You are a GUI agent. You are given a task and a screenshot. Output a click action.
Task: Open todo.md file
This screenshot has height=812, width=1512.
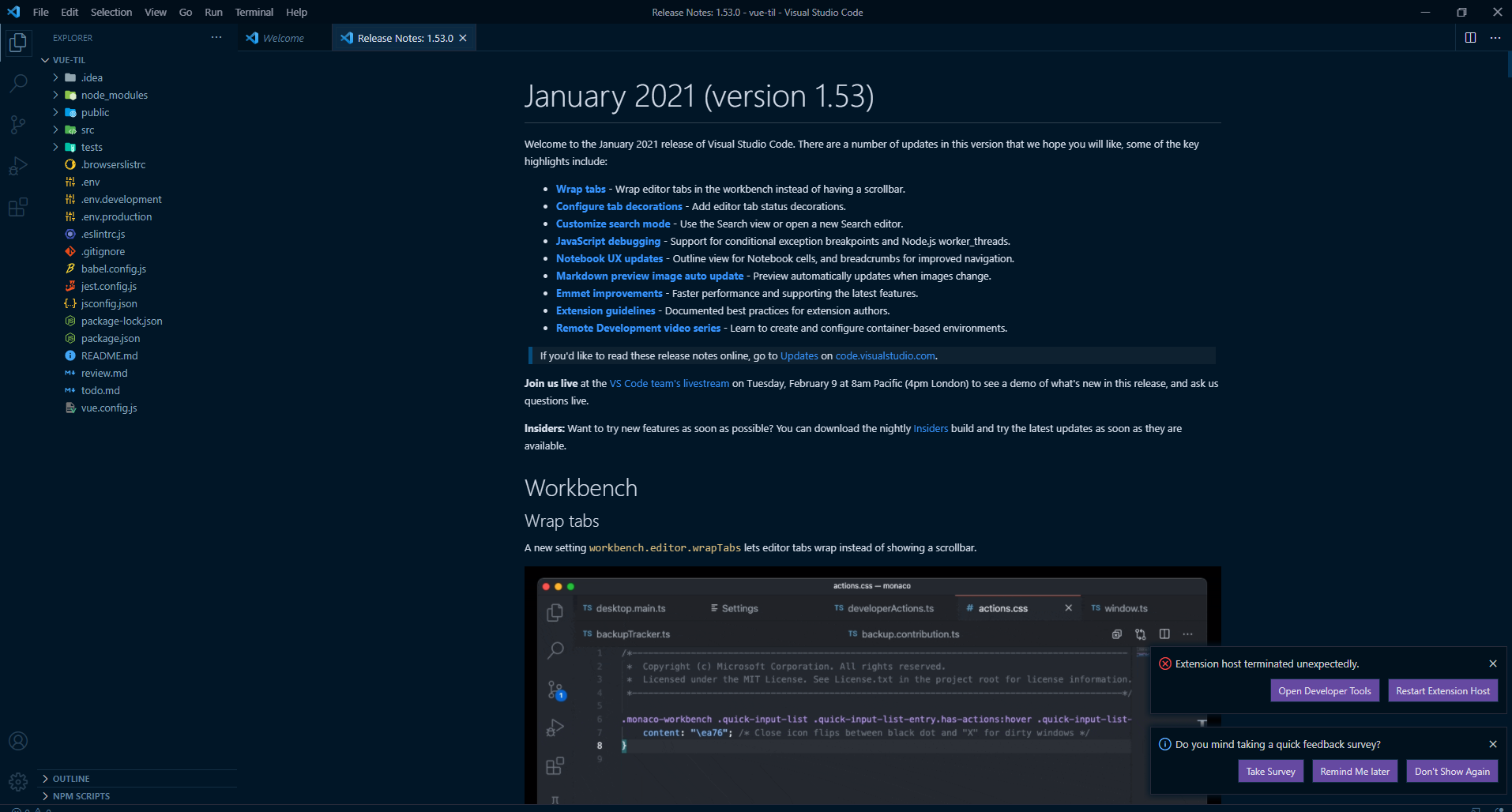(x=100, y=390)
